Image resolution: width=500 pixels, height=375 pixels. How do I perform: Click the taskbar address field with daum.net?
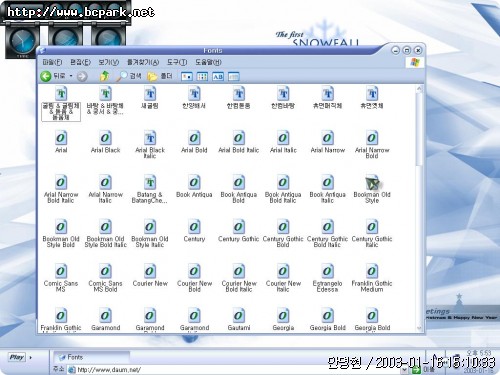click(234, 370)
